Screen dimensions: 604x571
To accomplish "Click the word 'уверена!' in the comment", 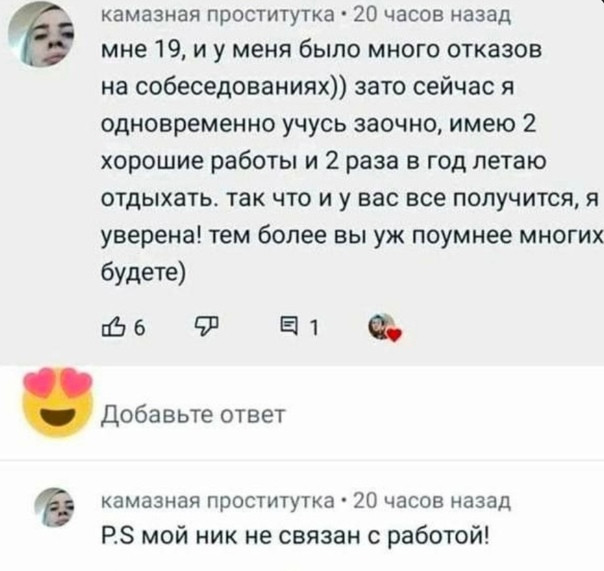I will (x=151, y=235).
